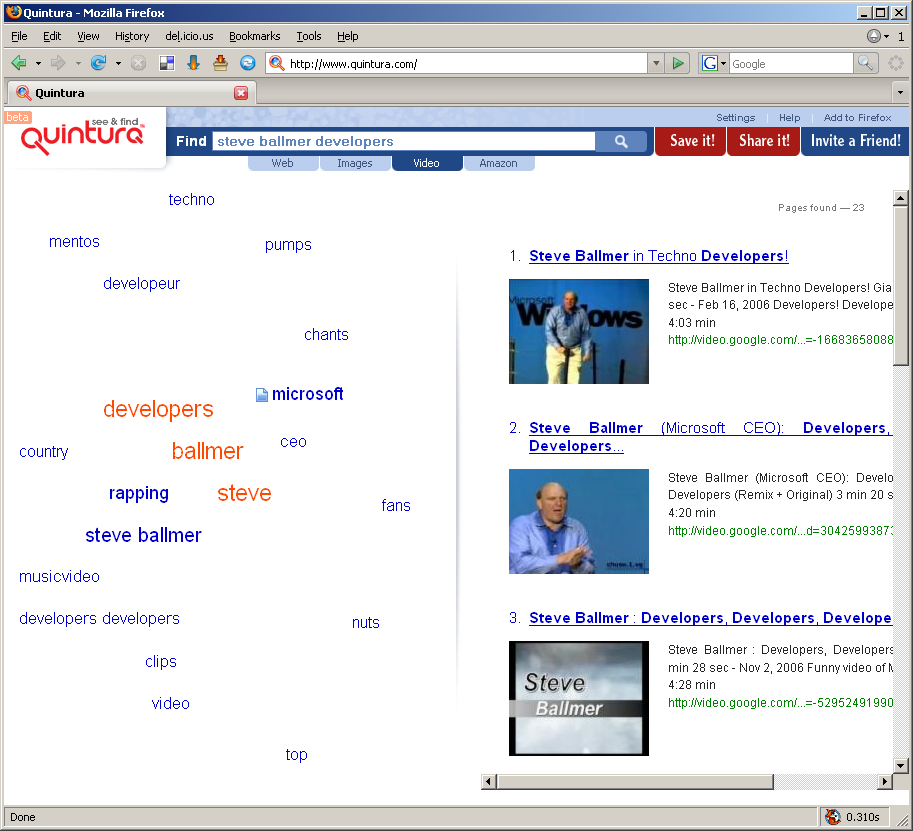Open the Quintura Settings link
The height and width of the screenshot is (831, 913).
(x=735, y=118)
